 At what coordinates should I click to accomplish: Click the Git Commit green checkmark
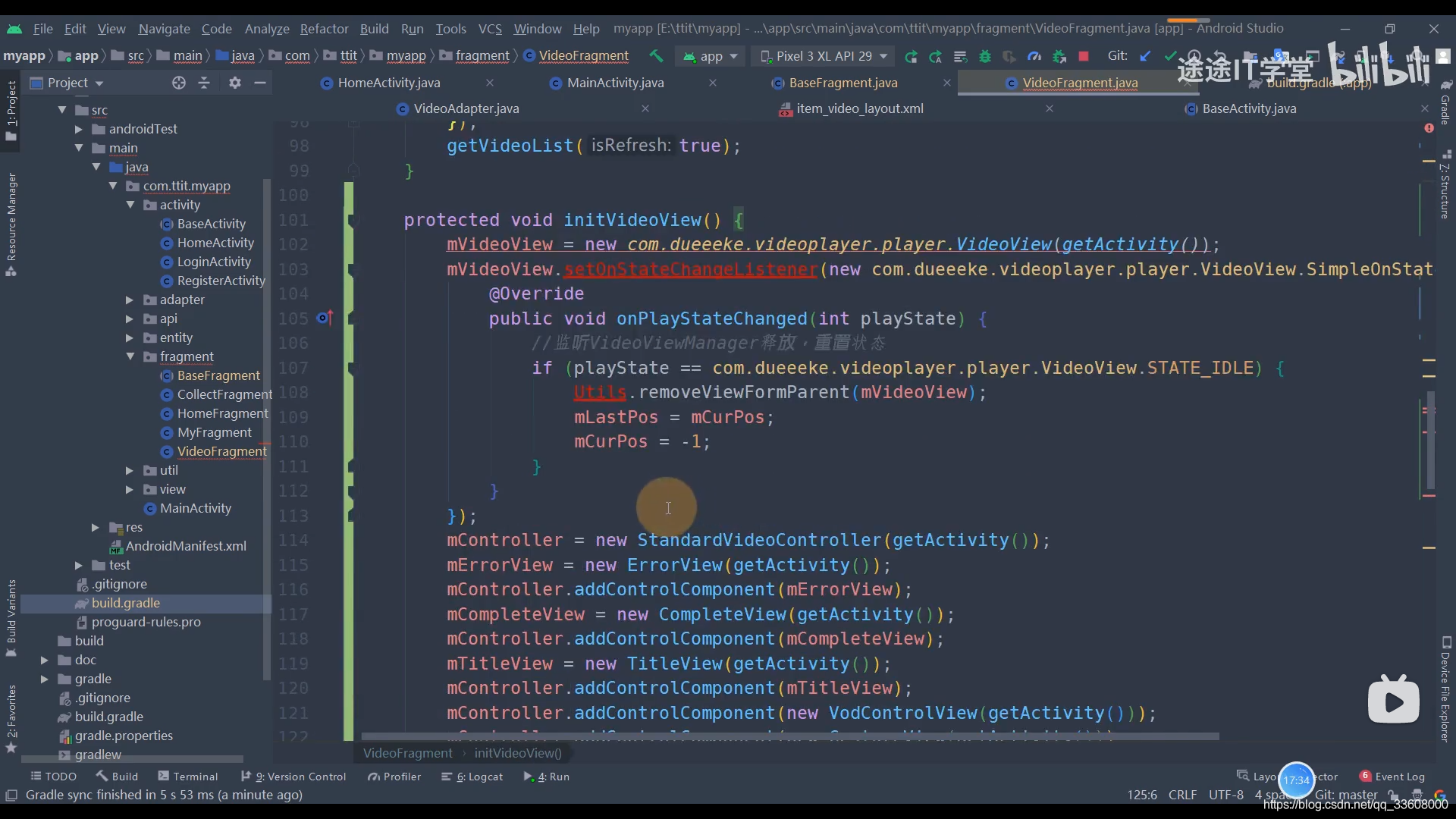coord(1170,56)
